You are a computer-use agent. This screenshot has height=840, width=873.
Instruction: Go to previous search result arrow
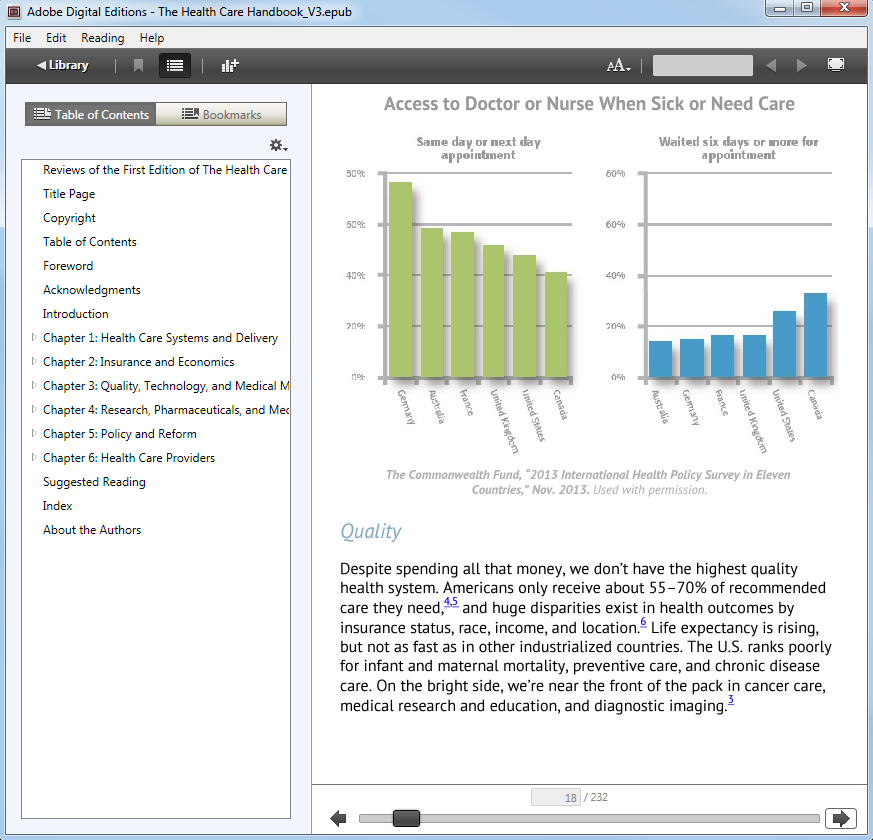point(770,66)
